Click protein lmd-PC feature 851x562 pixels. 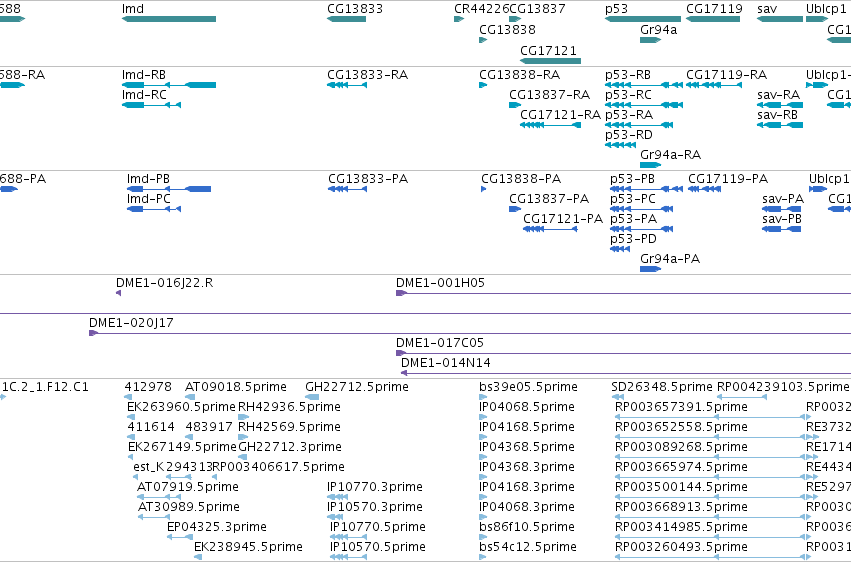pyautogui.click(x=154, y=209)
